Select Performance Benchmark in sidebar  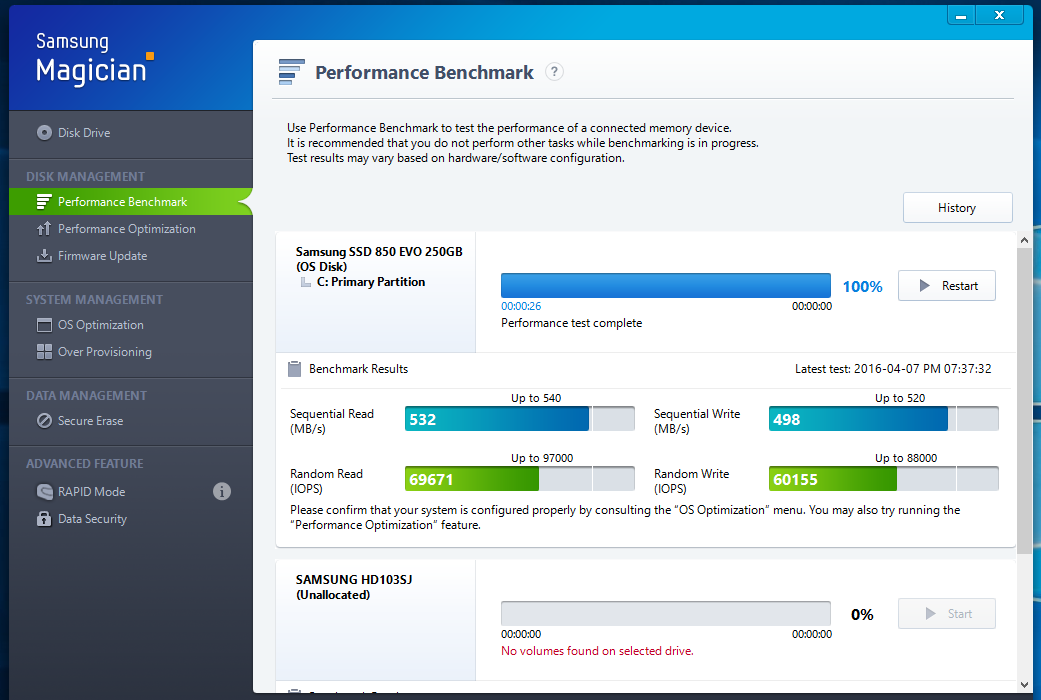point(131,202)
